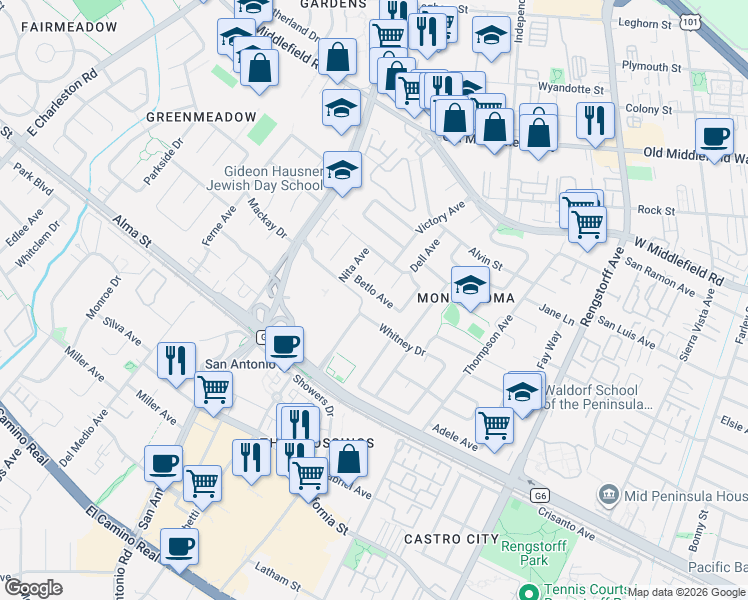Select the grocery cart marker near Miller Ave
Image resolution: width=748 pixels, height=600 pixels.
pyautogui.click(x=214, y=391)
